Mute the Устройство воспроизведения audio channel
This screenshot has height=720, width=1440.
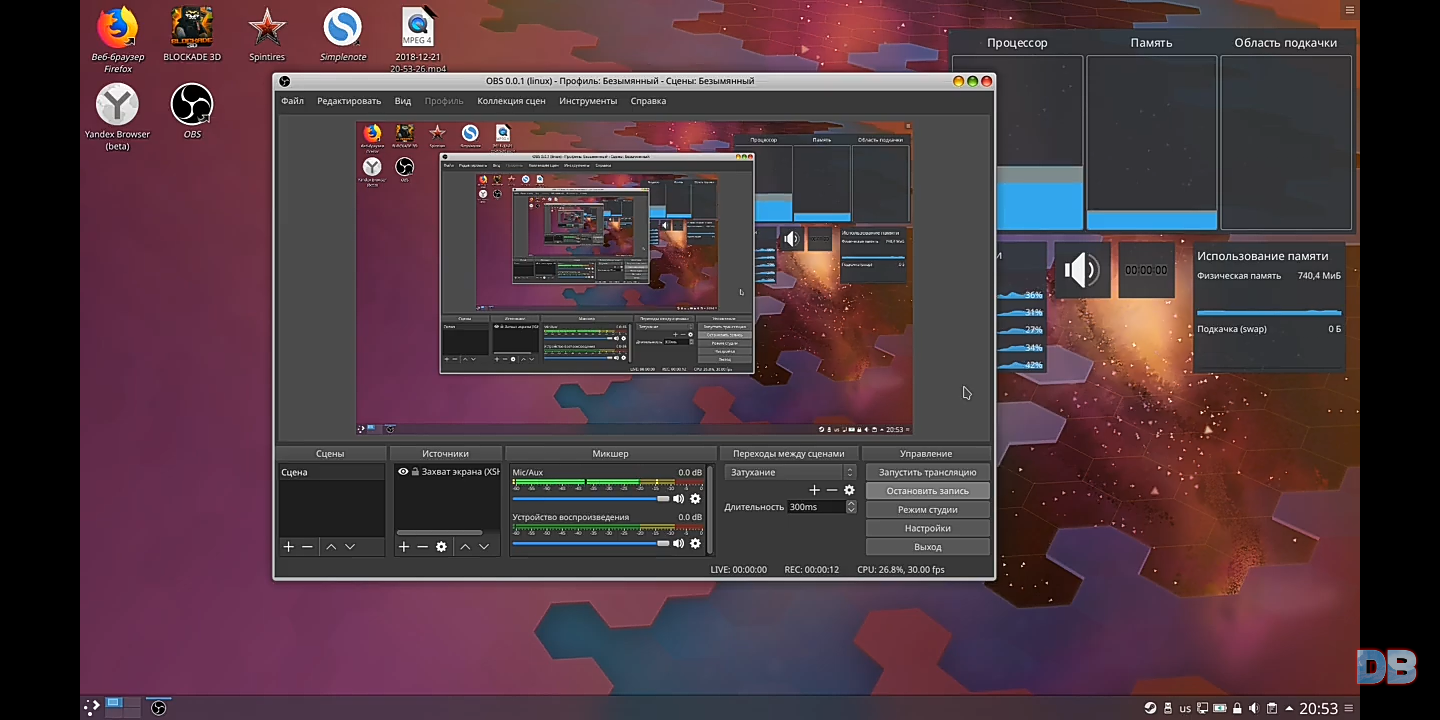(x=678, y=544)
